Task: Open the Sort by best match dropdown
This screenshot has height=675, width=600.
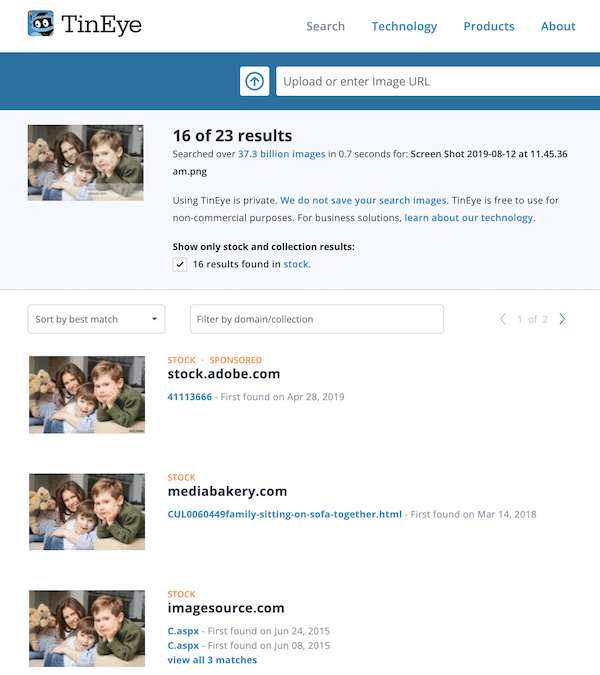Action: point(96,319)
